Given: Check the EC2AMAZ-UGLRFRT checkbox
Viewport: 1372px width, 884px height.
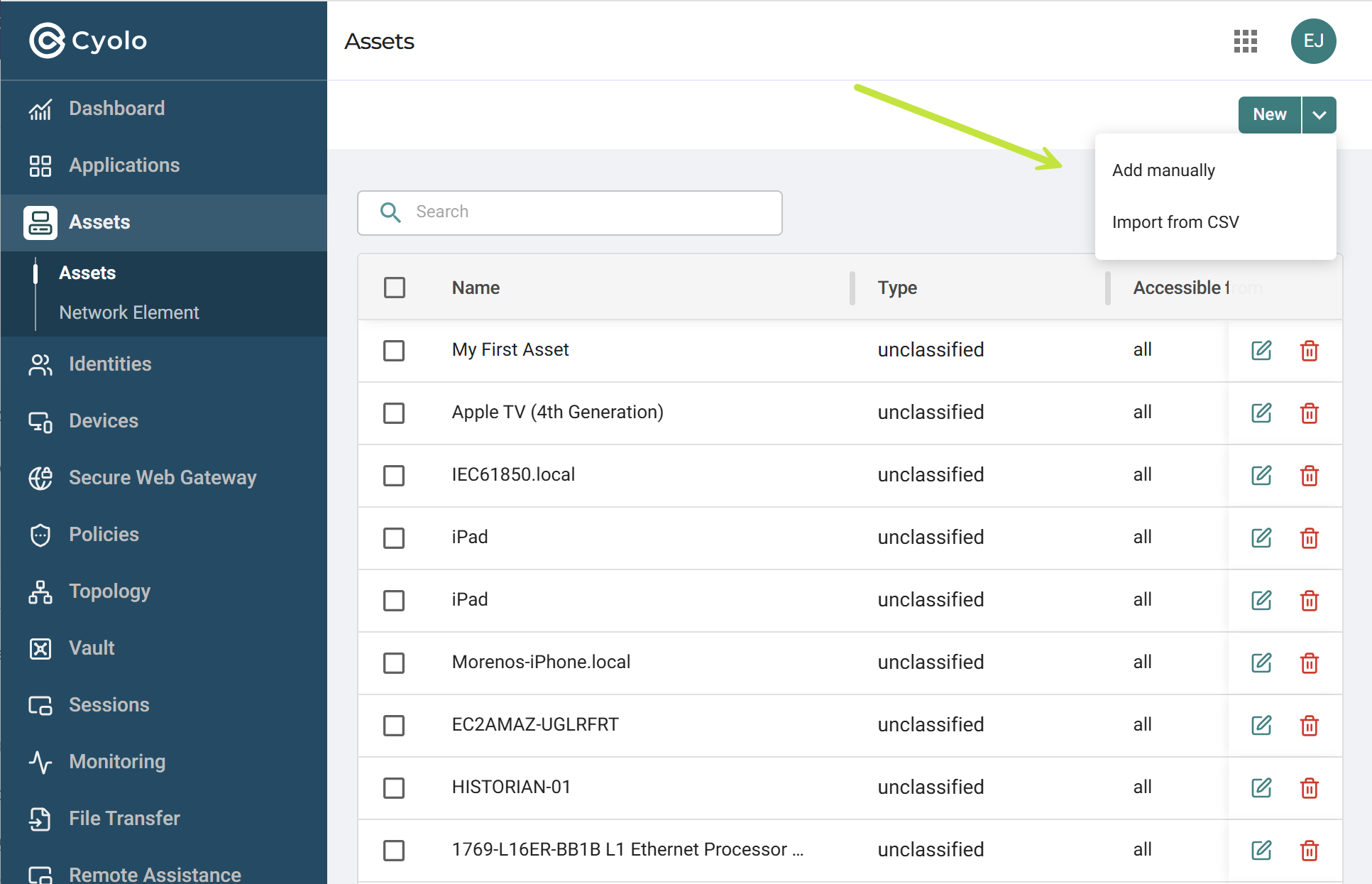Looking at the screenshot, I should pyautogui.click(x=394, y=726).
